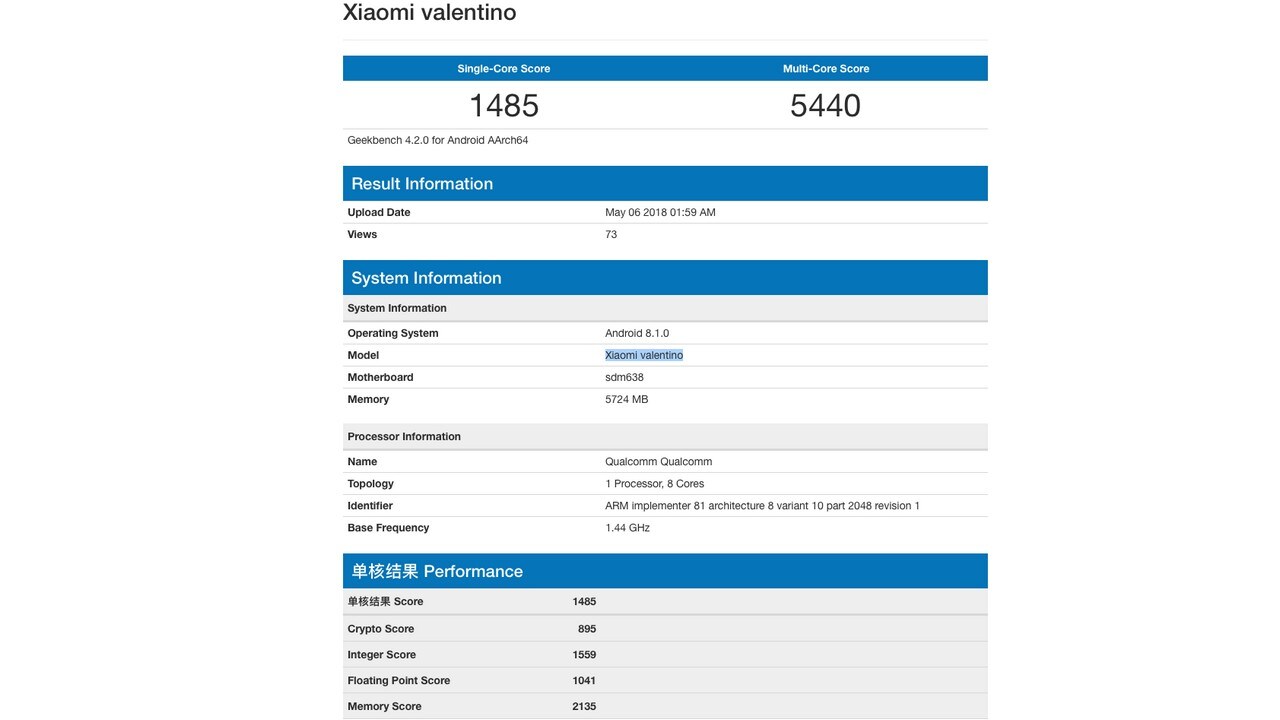Select the "Upload Date" row label
Image resolution: width=1280 pixels, height=720 pixels.
pyautogui.click(x=379, y=212)
